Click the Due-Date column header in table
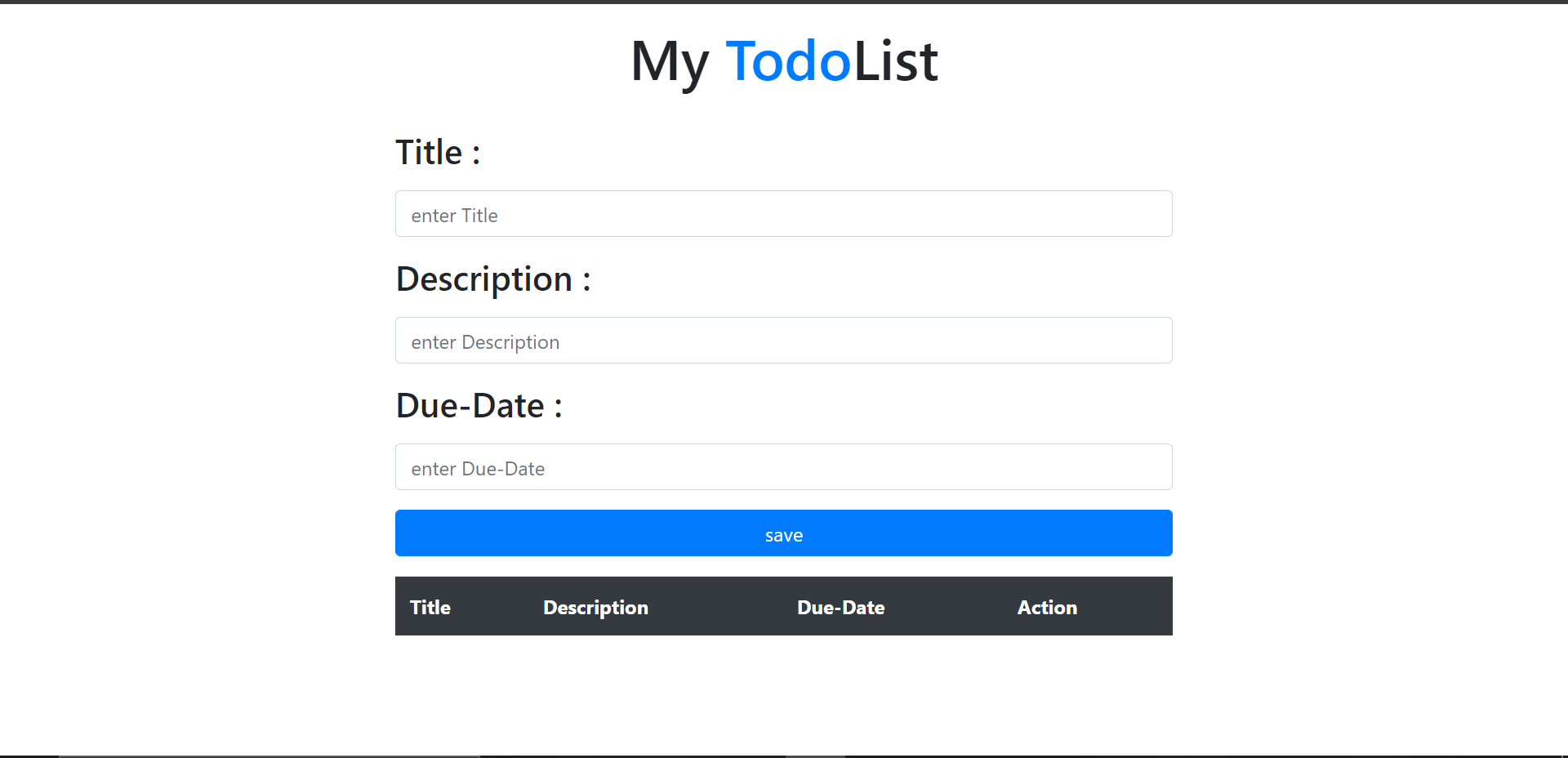The height and width of the screenshot is (758, 1568). [840, 607]
